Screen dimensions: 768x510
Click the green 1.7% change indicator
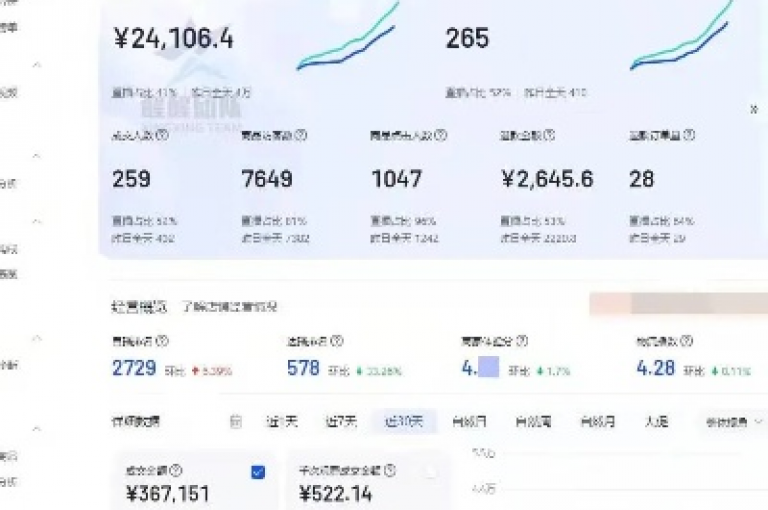[554, 371]
